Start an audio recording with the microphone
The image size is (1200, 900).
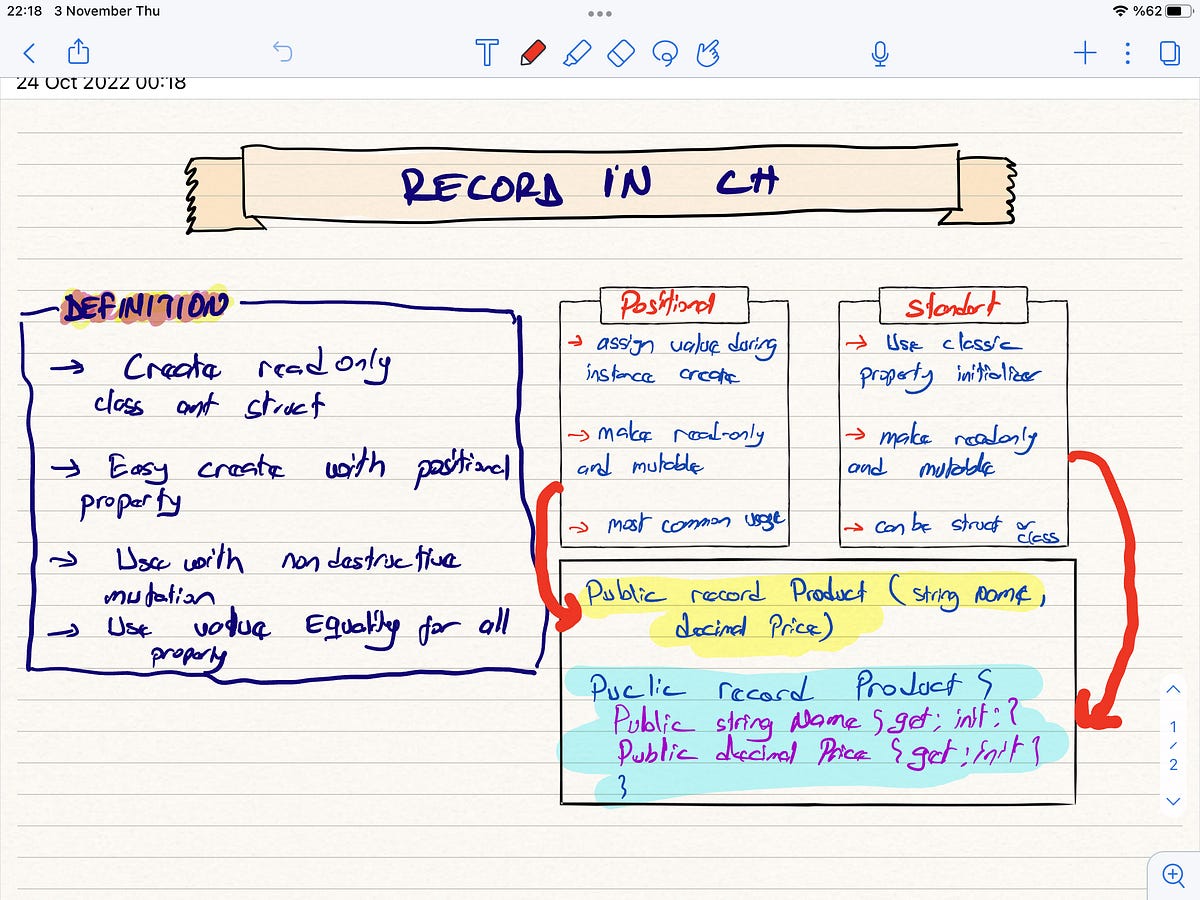pos(879,53)
